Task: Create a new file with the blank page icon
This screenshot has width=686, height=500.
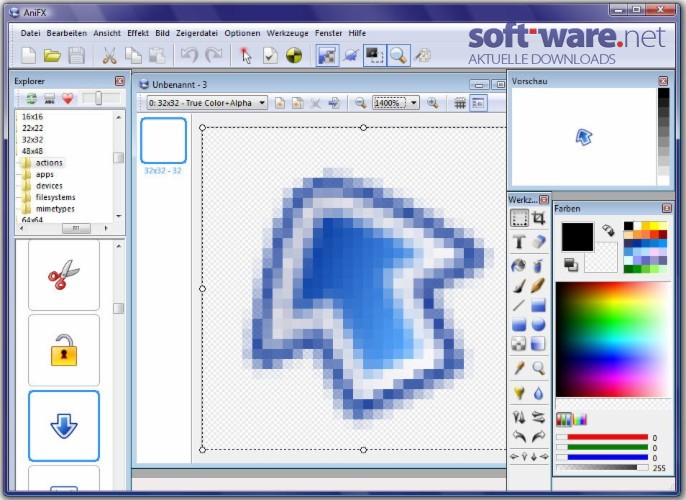Action: click(x=29, y=56)
